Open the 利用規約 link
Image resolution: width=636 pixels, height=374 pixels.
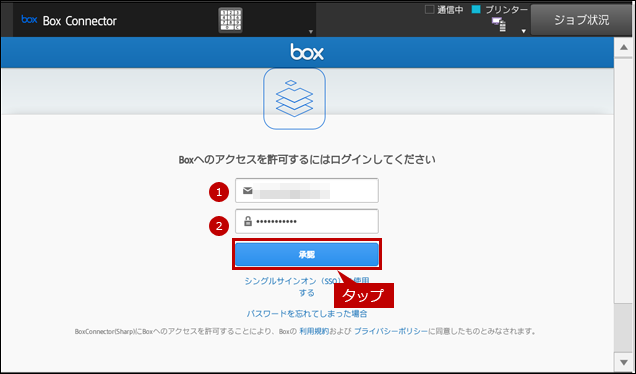[314, 331]
